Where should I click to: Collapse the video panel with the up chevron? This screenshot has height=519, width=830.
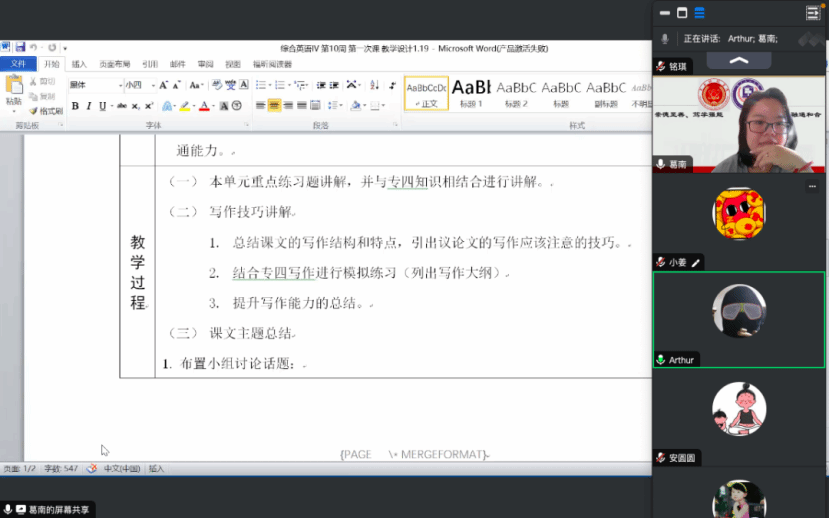[x=739, y=60]
